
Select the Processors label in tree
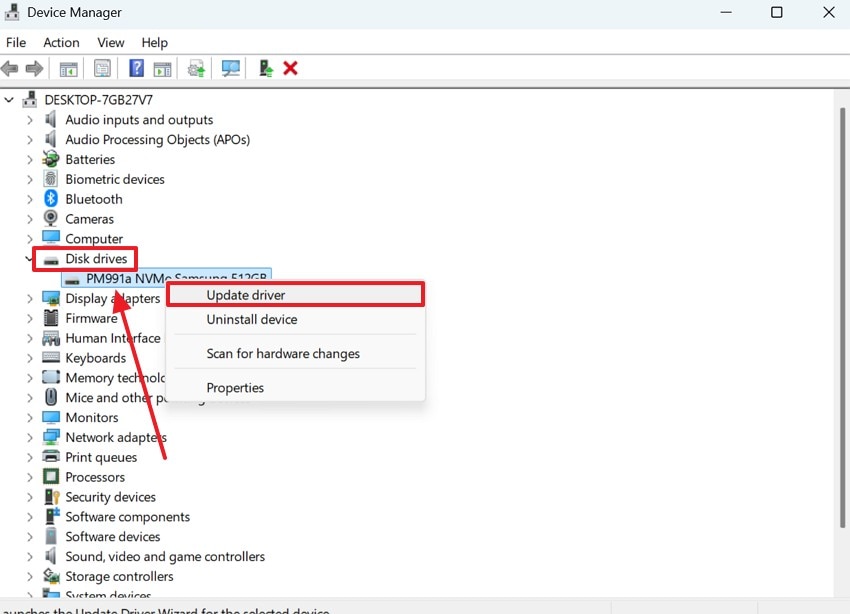click(x=95, y=477)
